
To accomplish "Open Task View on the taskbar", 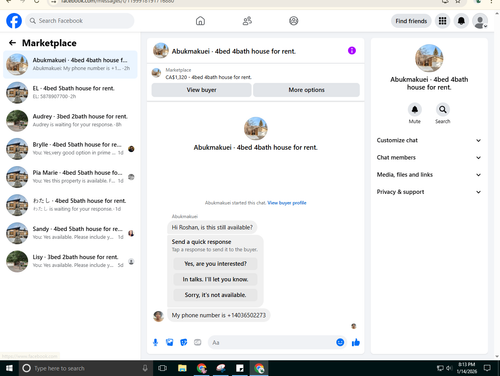I will point(163,368).
